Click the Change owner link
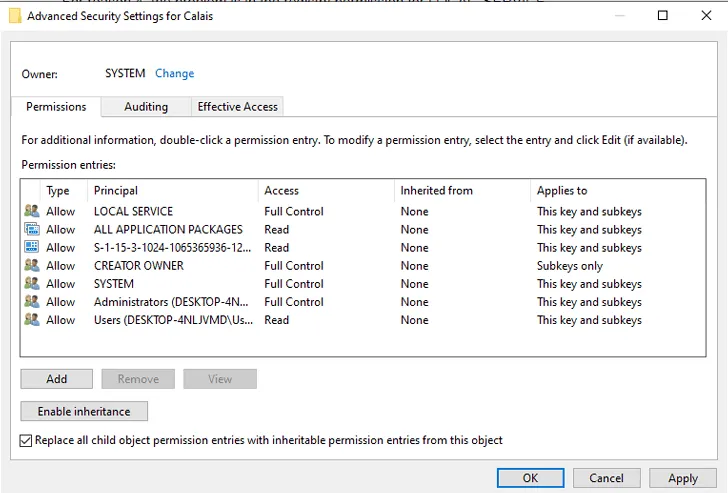 [x=175, y=73]
